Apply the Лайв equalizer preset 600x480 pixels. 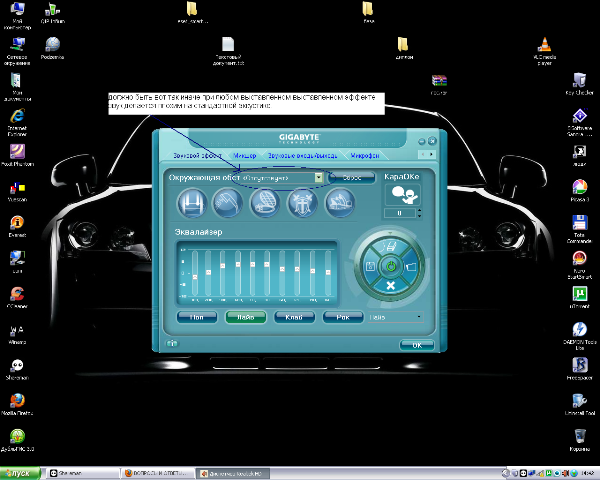tap(246, 317)
